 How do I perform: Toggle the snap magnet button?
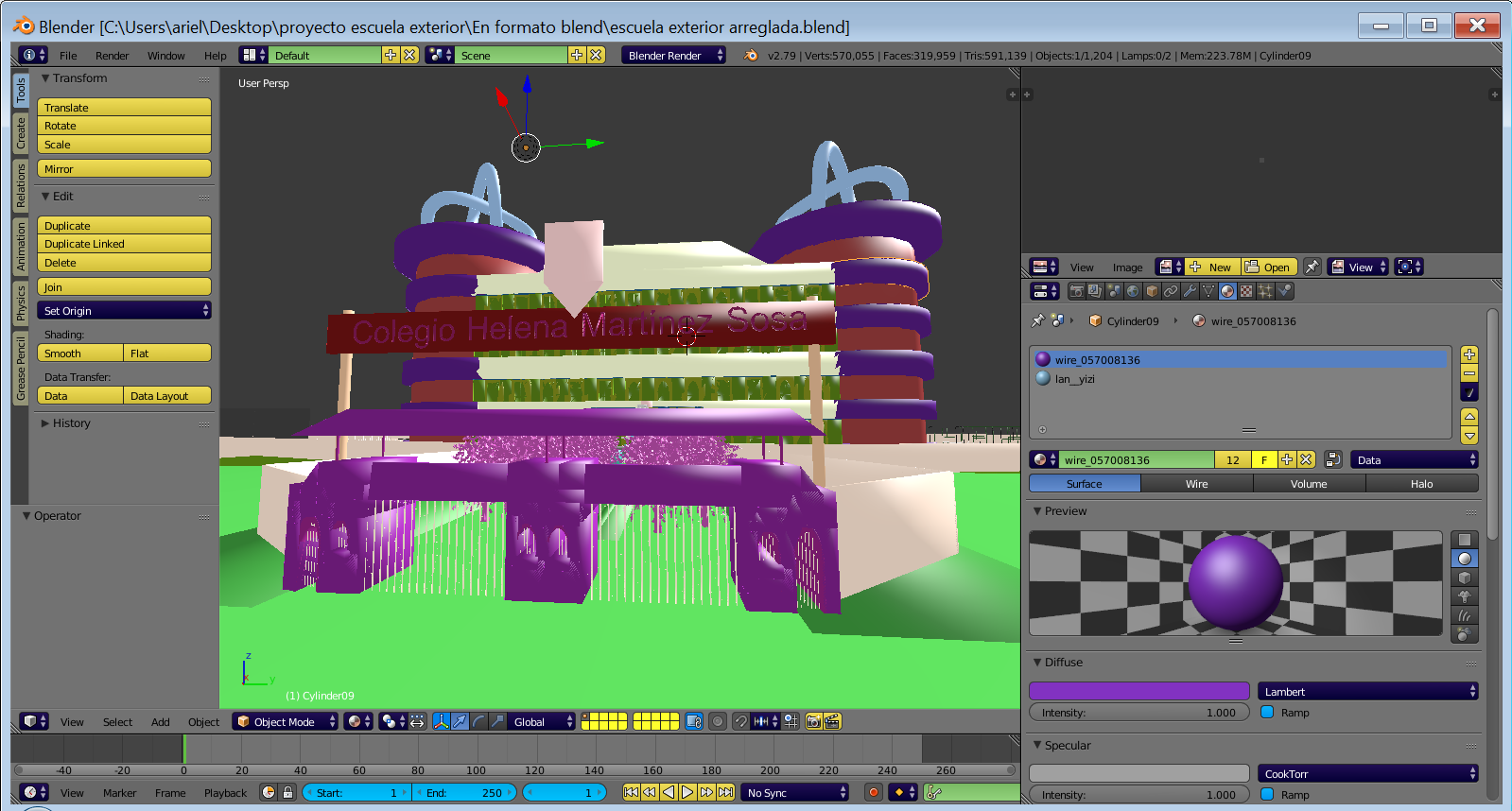coord(741,721)
